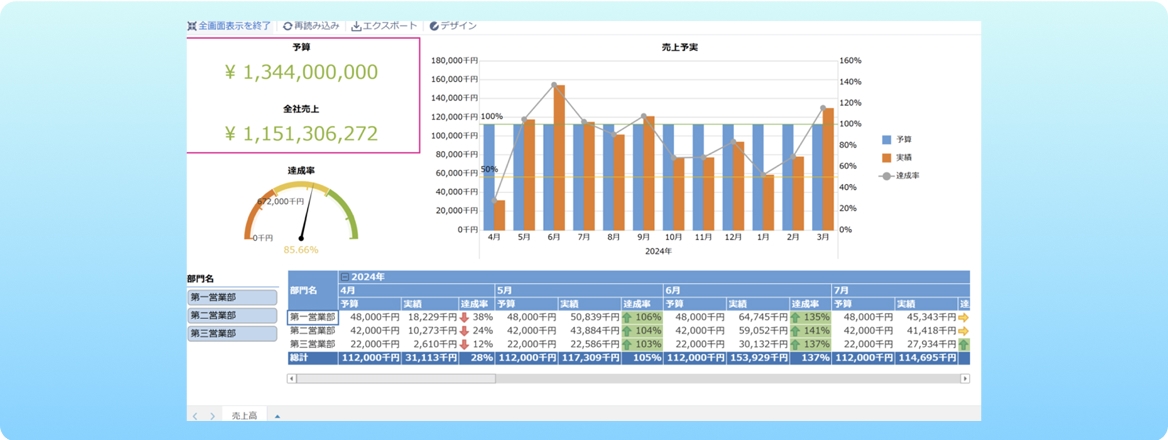Open the sheet list triangle
Image resolution: width=1168 pixels, height=440 pixels.
[277, 416]
